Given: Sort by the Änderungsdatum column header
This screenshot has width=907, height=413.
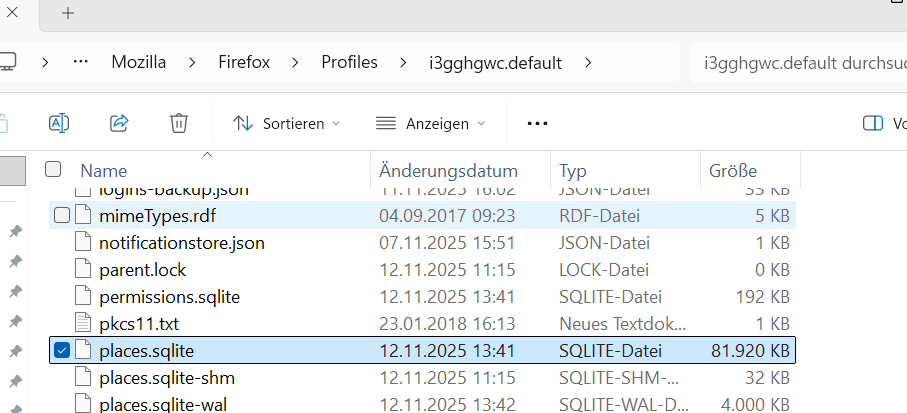Looking at the screenshot, I should pyautogui.click(x=448, y=171).
